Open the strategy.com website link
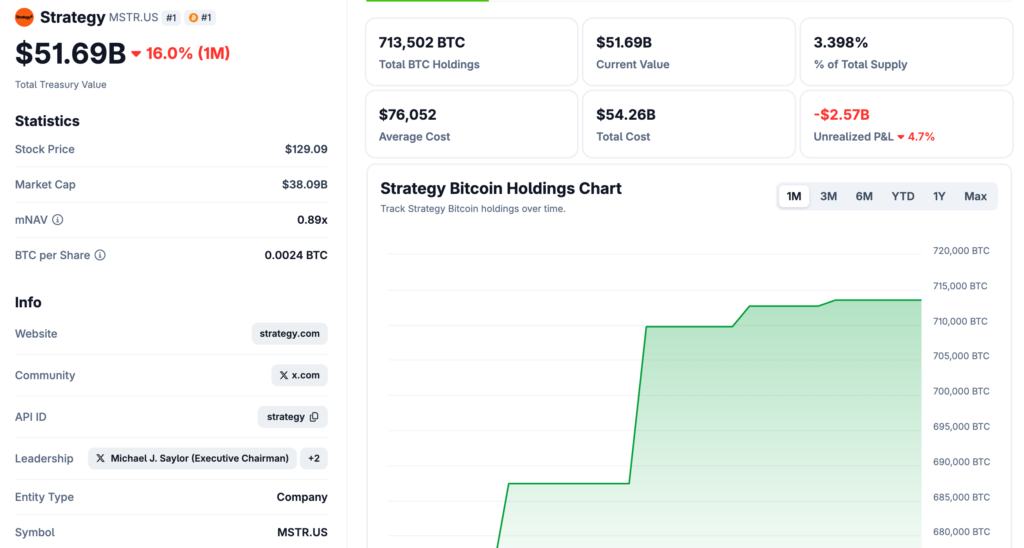Image resolution: width=1024 pixels, height=548 pixels. pos(289,334)
